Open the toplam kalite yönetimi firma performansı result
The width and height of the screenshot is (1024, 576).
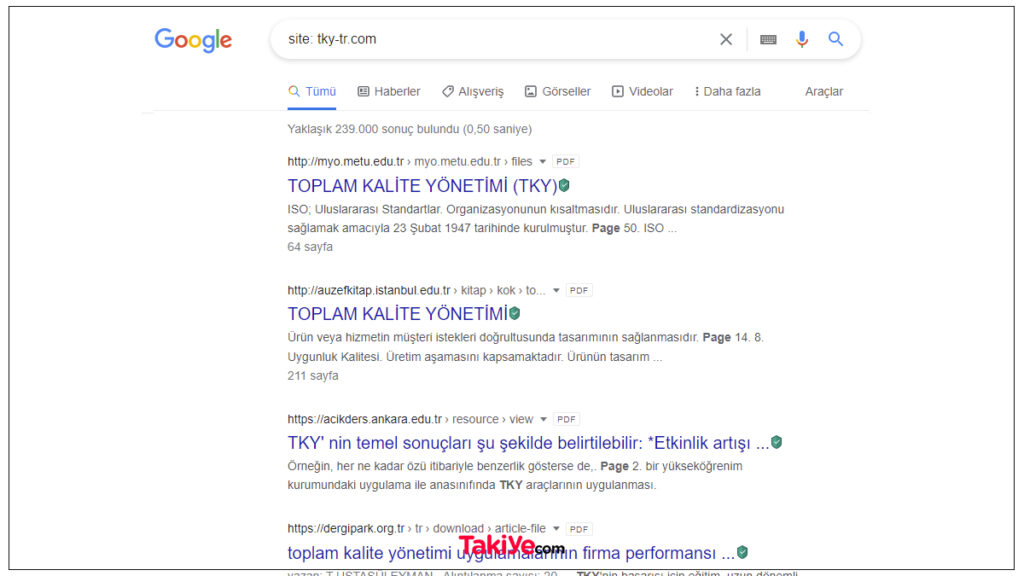pos(511,553)
